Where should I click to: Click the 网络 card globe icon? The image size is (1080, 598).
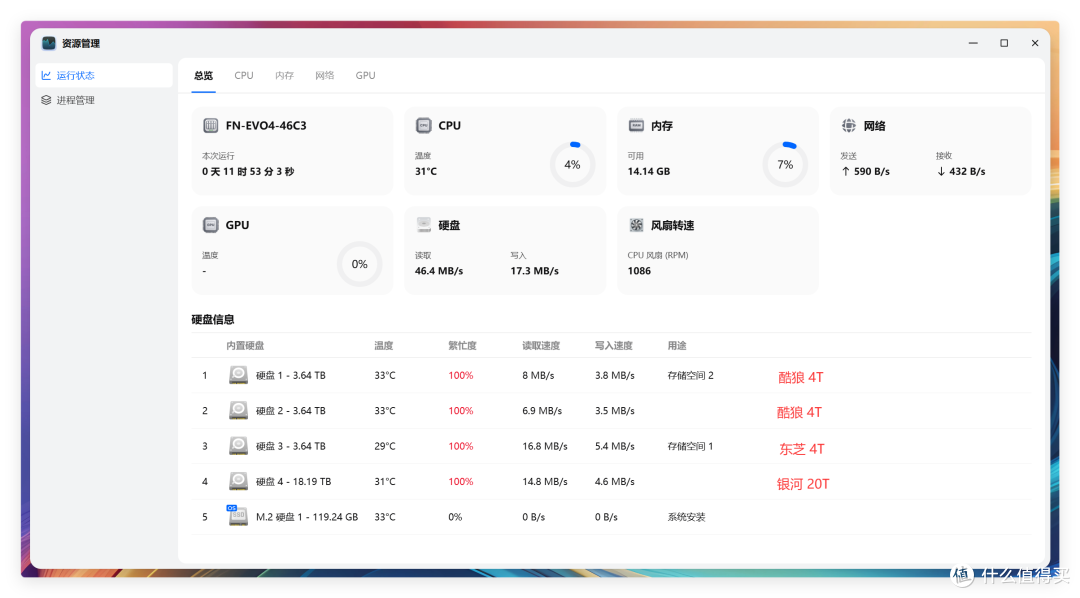click(849, 125)
